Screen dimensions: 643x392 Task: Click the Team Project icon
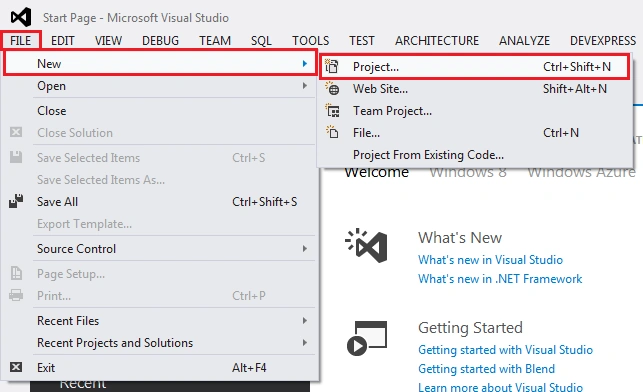pyautogui.click(x=332, y=111)
